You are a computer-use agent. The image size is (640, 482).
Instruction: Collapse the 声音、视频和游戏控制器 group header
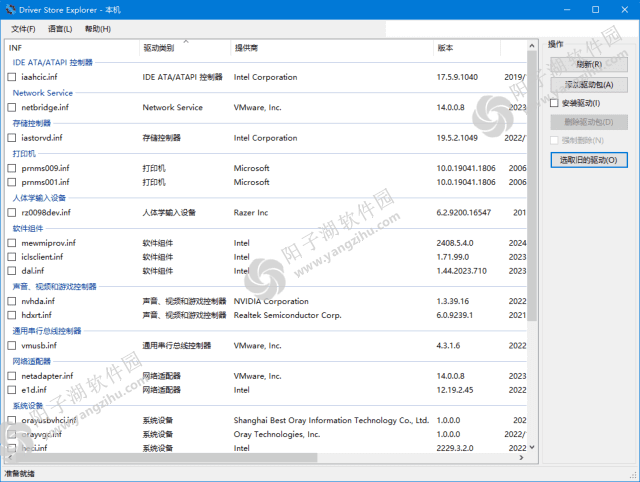(54, 287)
